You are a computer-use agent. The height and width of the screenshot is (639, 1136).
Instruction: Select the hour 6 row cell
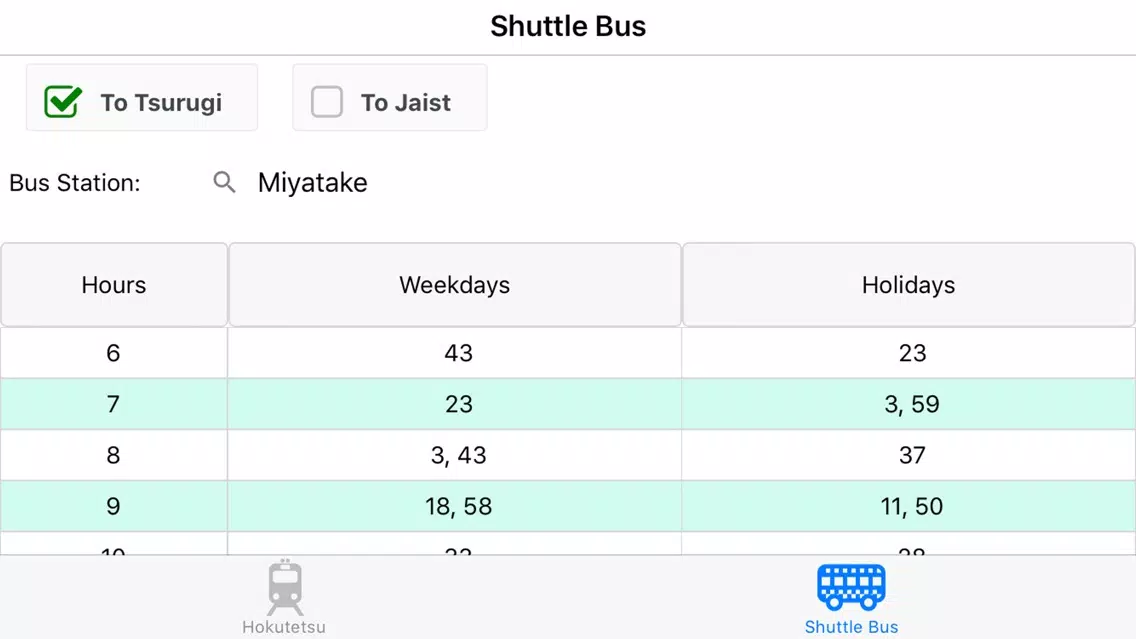114,353
